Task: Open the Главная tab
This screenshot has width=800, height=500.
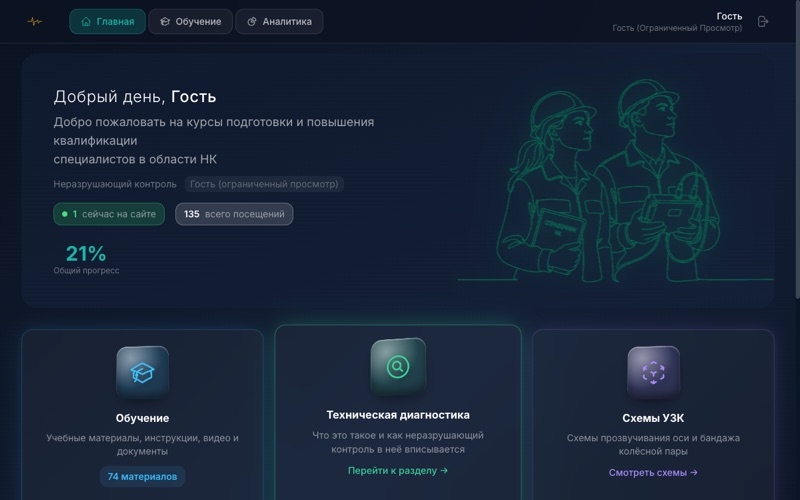Action: tap(108, 21)
